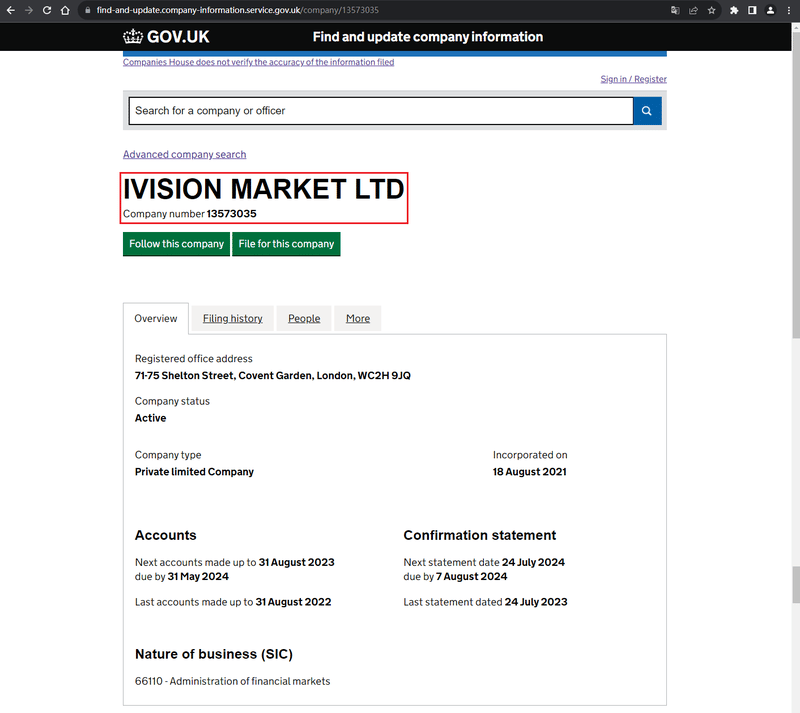Open the More tab
The width and height of the screenshot is (800, 713).
[x=358, y=318]
